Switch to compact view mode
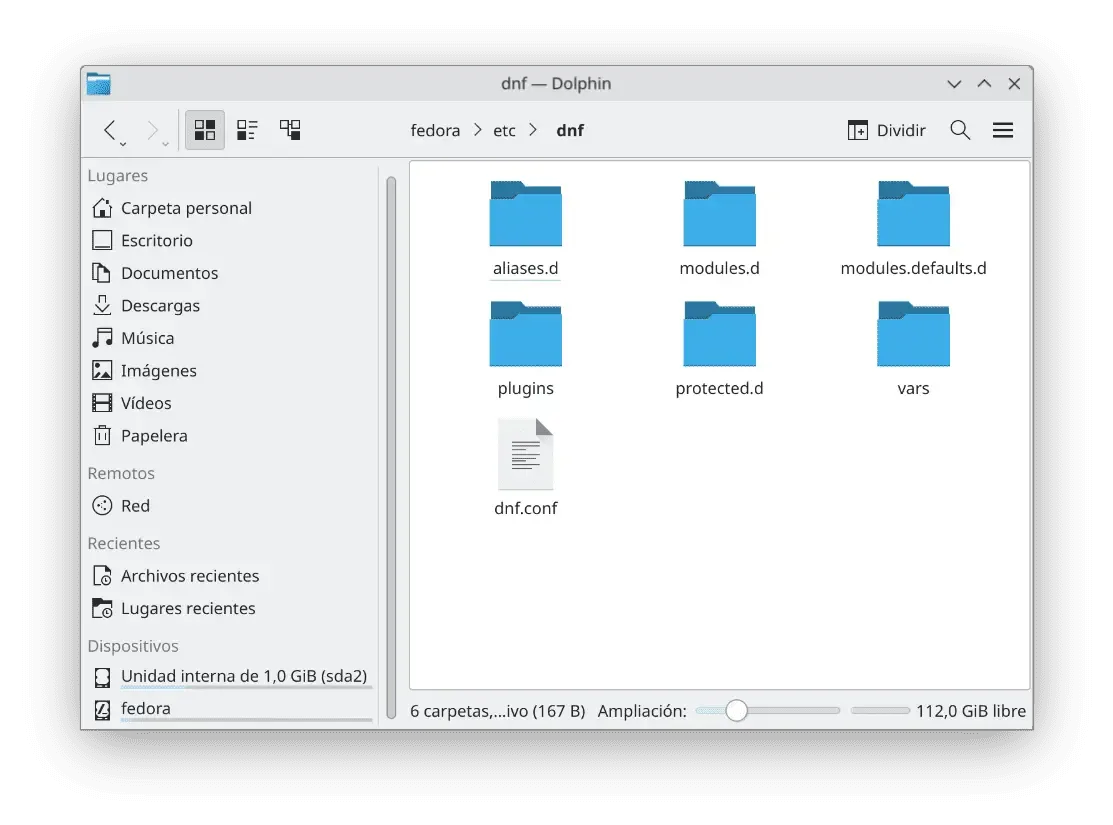Image resolution: width=1113 pixels, height=825 pixels. click(x=247, y=130)
